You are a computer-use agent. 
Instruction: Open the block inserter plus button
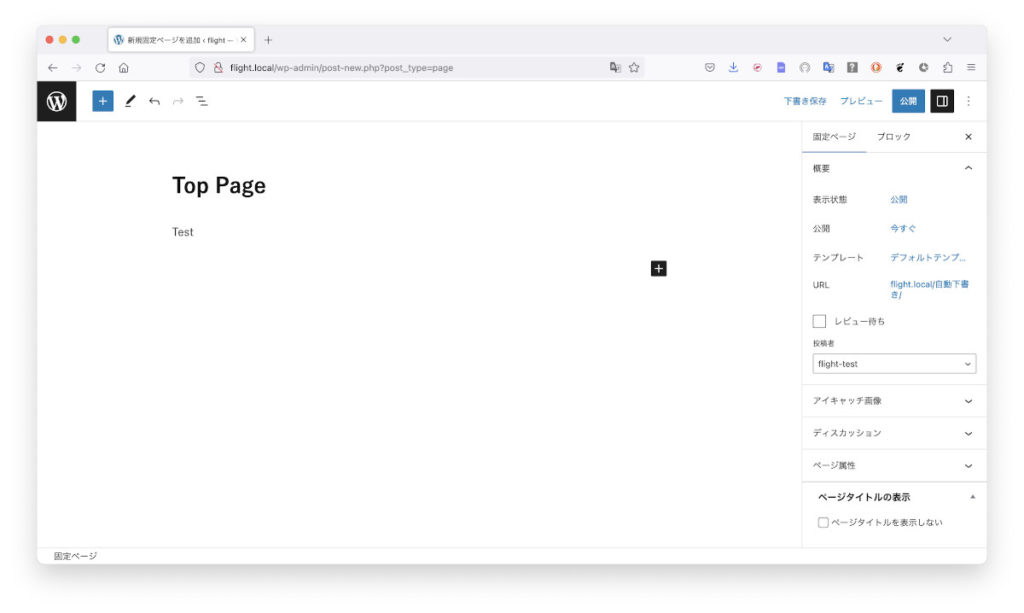point(103,101)
